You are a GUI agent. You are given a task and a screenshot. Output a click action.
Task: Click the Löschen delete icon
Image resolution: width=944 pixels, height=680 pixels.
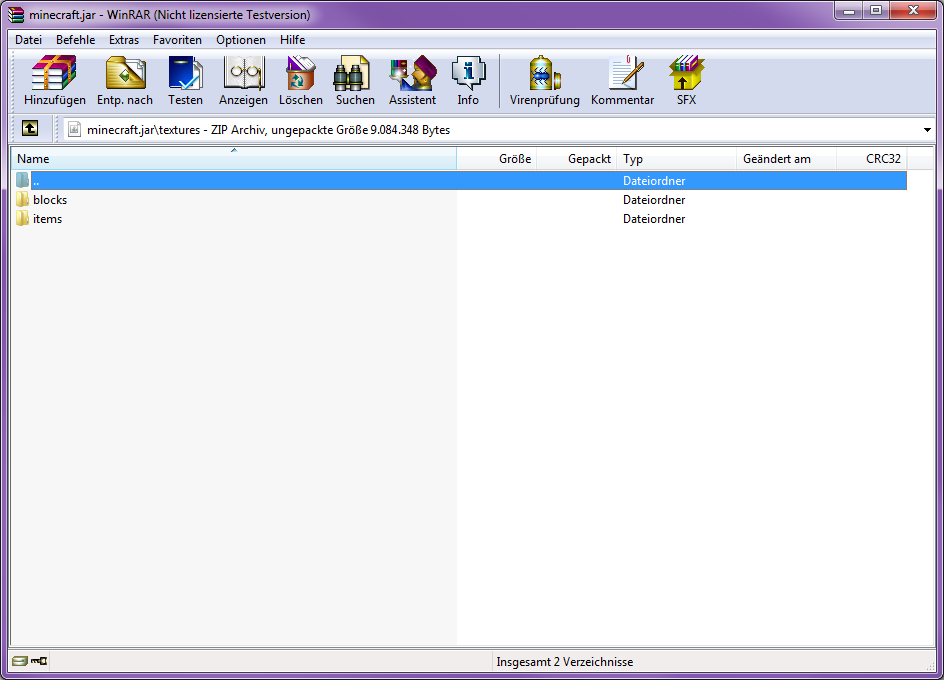tap(300, 72)
